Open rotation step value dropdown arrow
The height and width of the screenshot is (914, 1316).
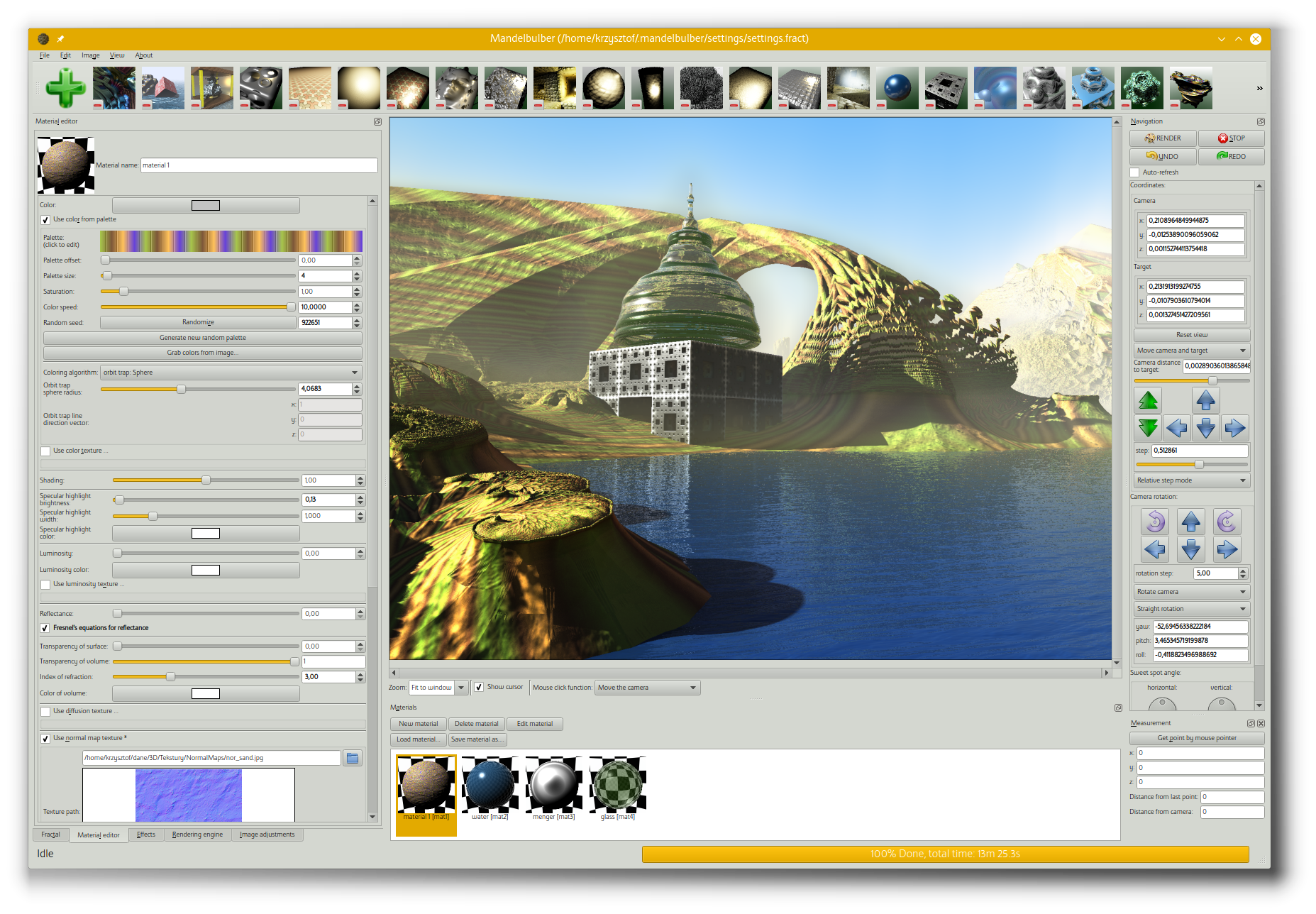pyautogui.click(x=1243, y=573)
